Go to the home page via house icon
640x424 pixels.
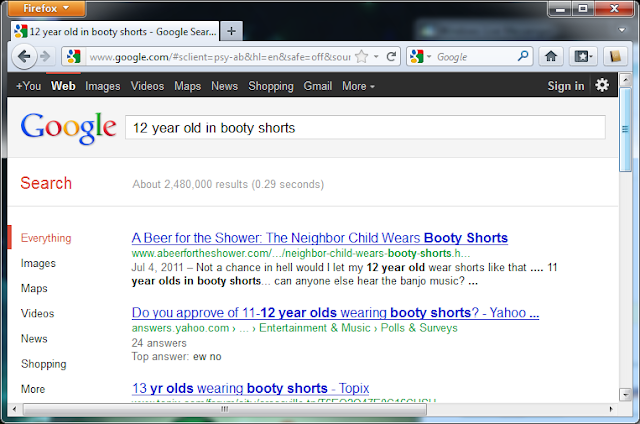551,56
